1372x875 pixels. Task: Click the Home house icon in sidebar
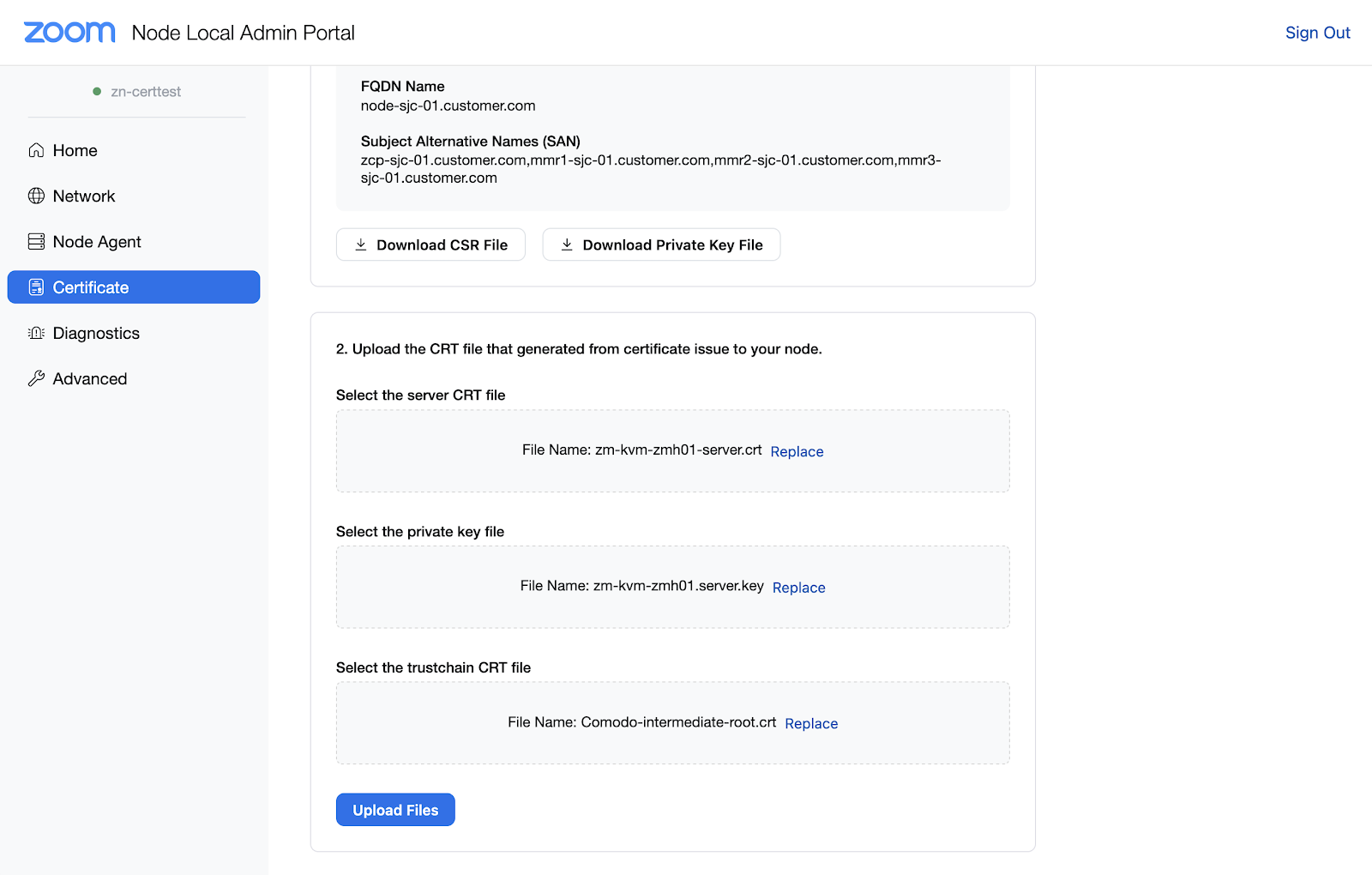click(x=36, y=150)
